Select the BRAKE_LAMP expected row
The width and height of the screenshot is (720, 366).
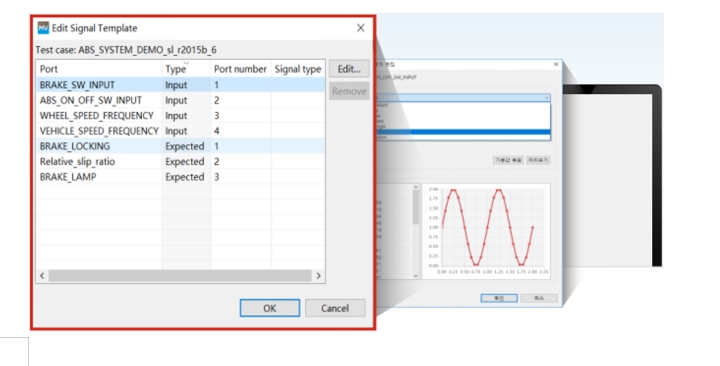coord(180,177)
